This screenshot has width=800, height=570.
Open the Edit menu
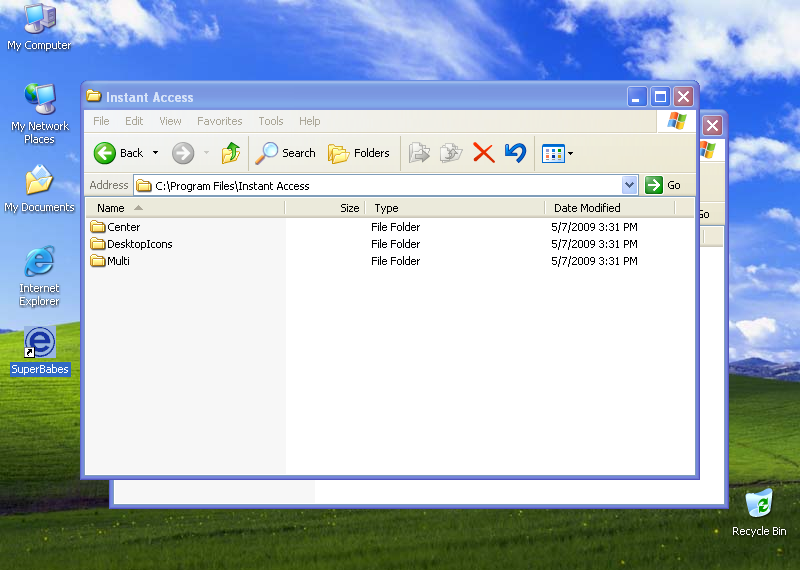click(134, 121)
